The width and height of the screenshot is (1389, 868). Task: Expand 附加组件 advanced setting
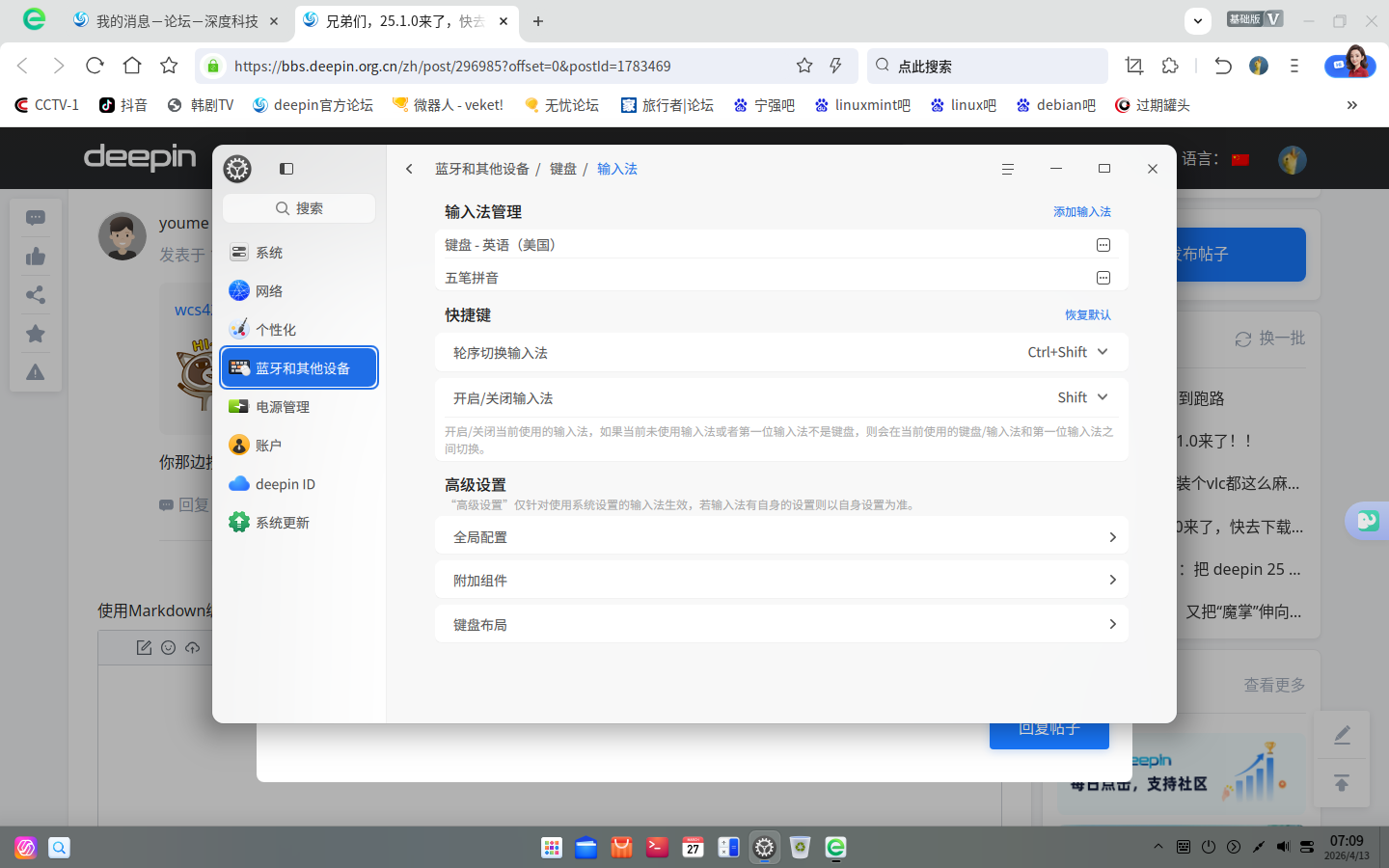click(x=781, y=580)
